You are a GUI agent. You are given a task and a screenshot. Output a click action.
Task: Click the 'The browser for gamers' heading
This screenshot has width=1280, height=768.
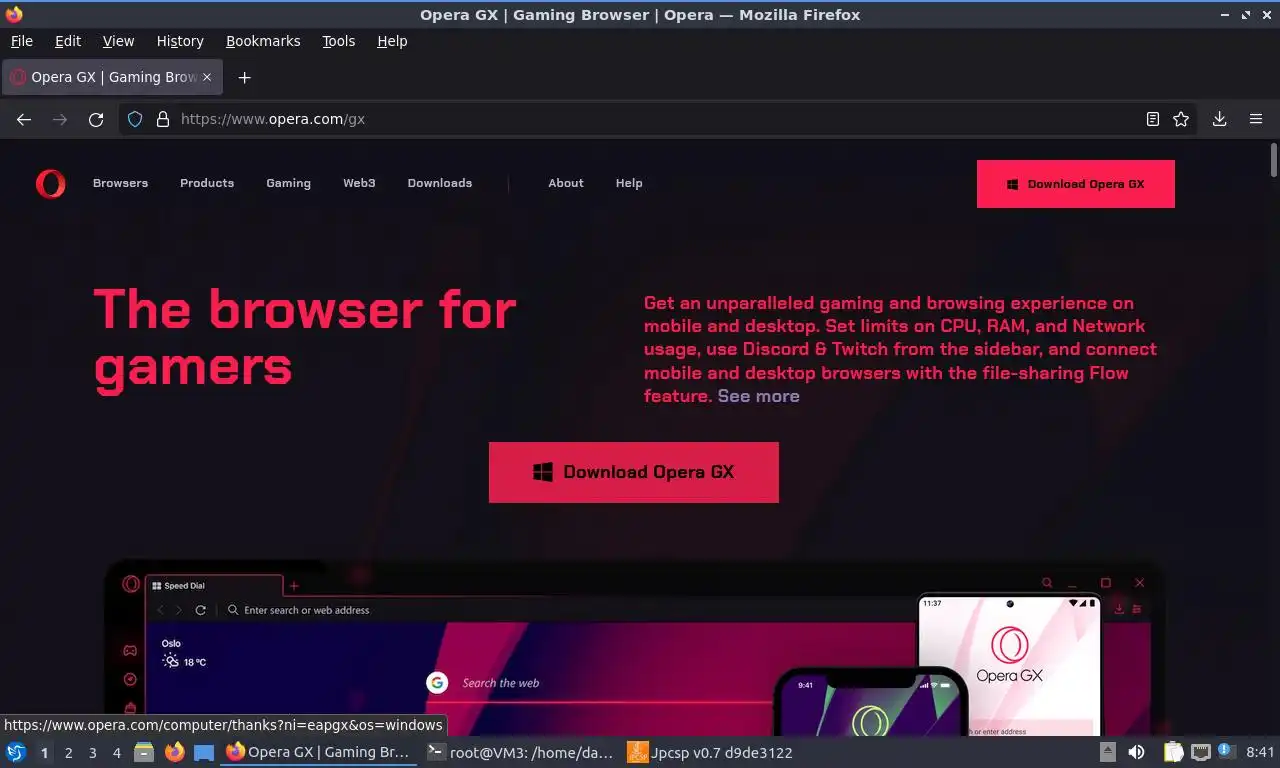point(305,337)
